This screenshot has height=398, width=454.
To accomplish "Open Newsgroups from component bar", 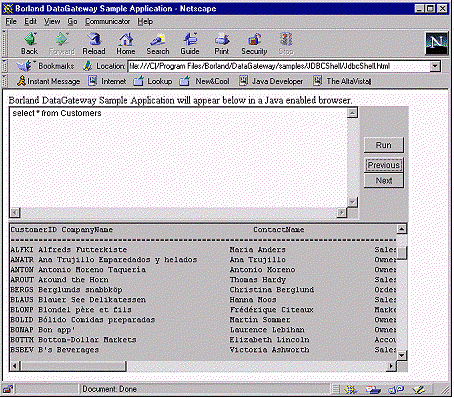I will tap(396, 389).
